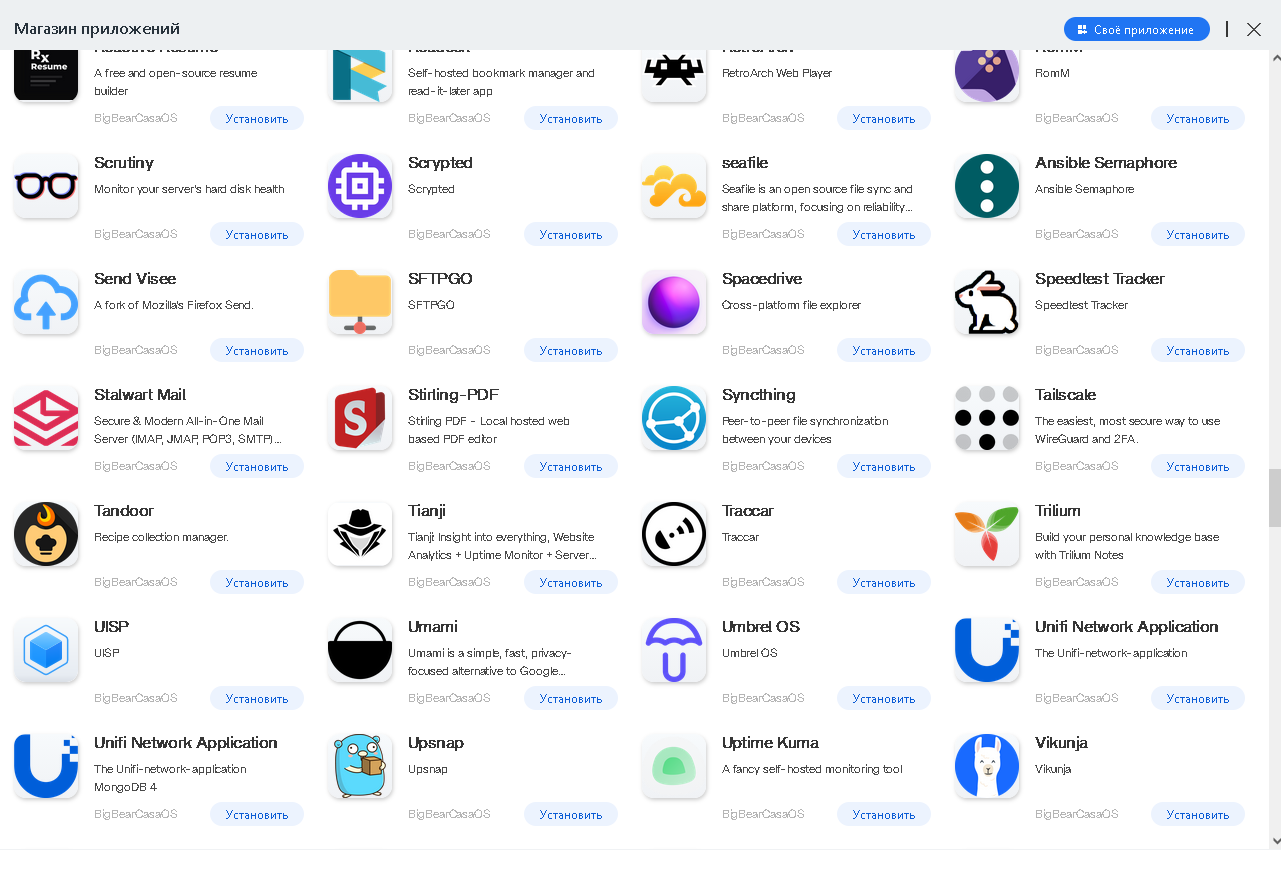Click the Seafile cloud icon

click(674, 186)
